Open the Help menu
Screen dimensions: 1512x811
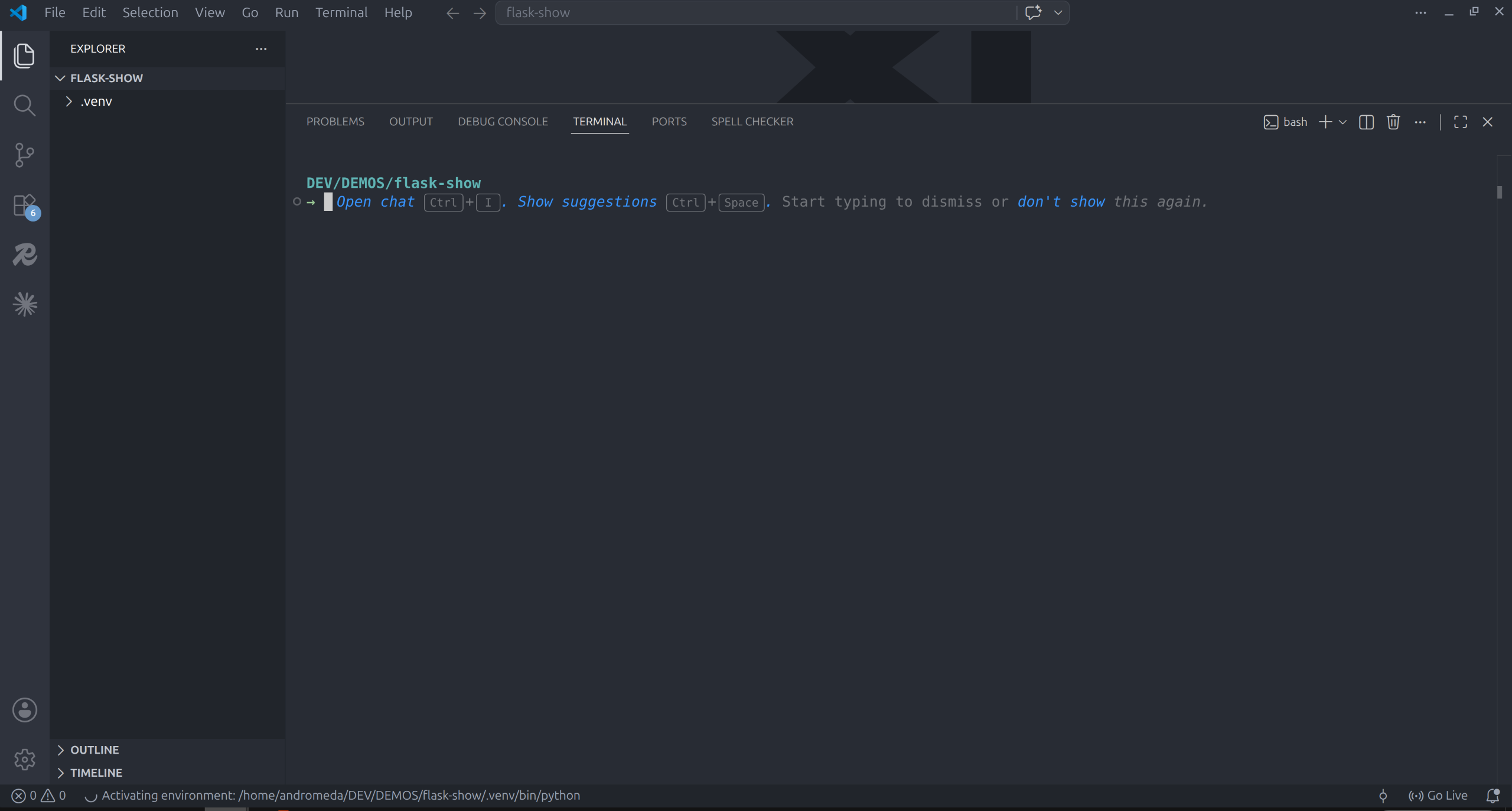tap(398, 12)
